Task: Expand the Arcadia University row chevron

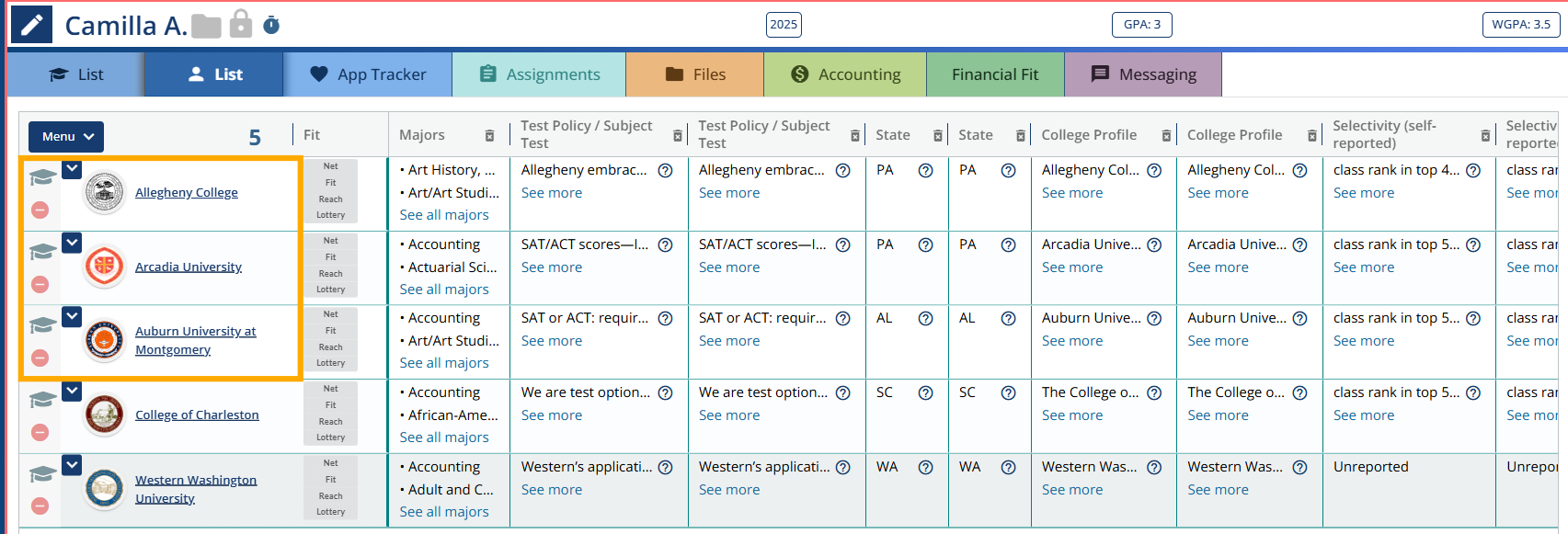Action: pyautogui.click(x=72, y=243)
